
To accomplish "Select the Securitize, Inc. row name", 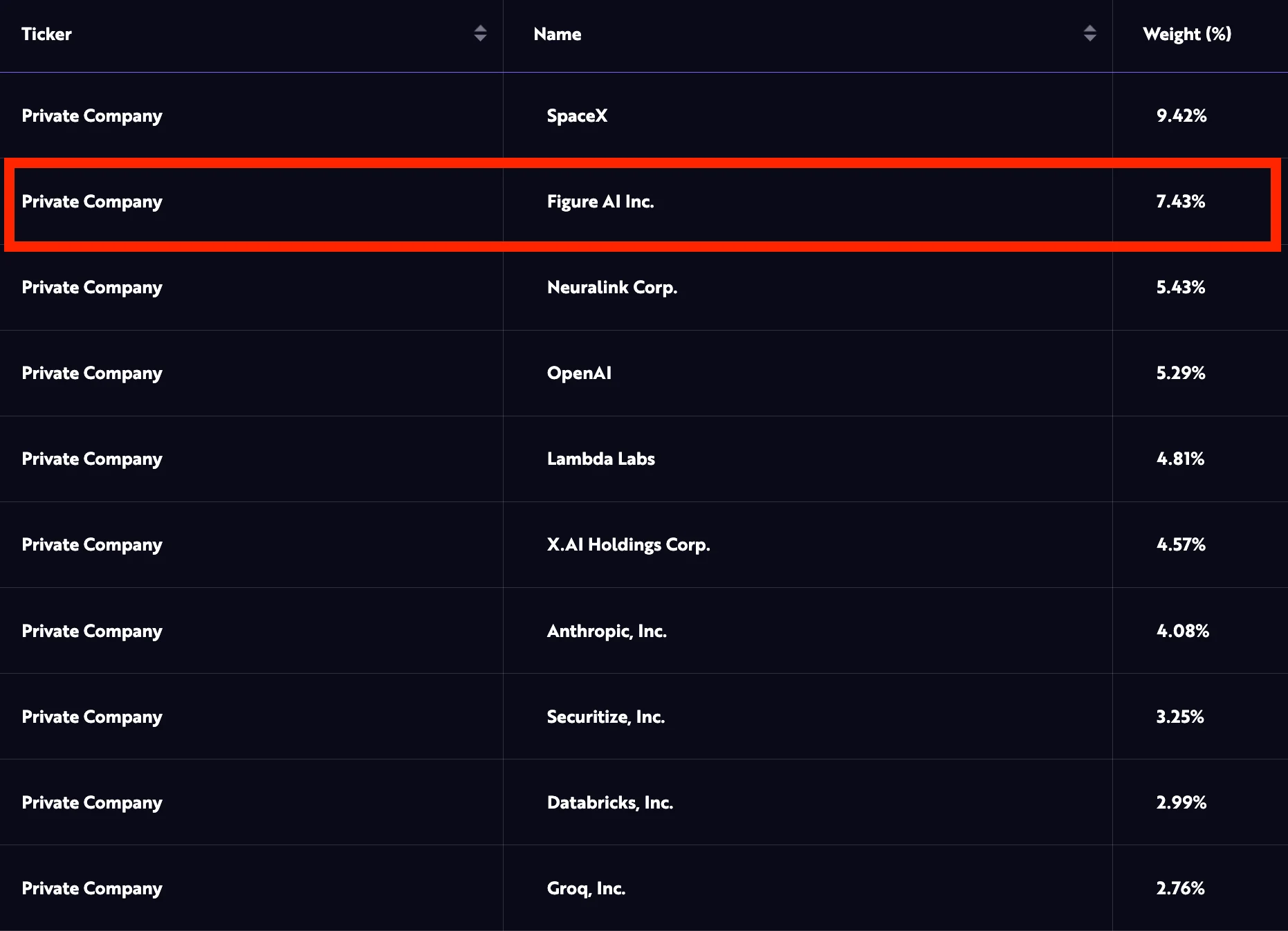I will tap(605, 717).
